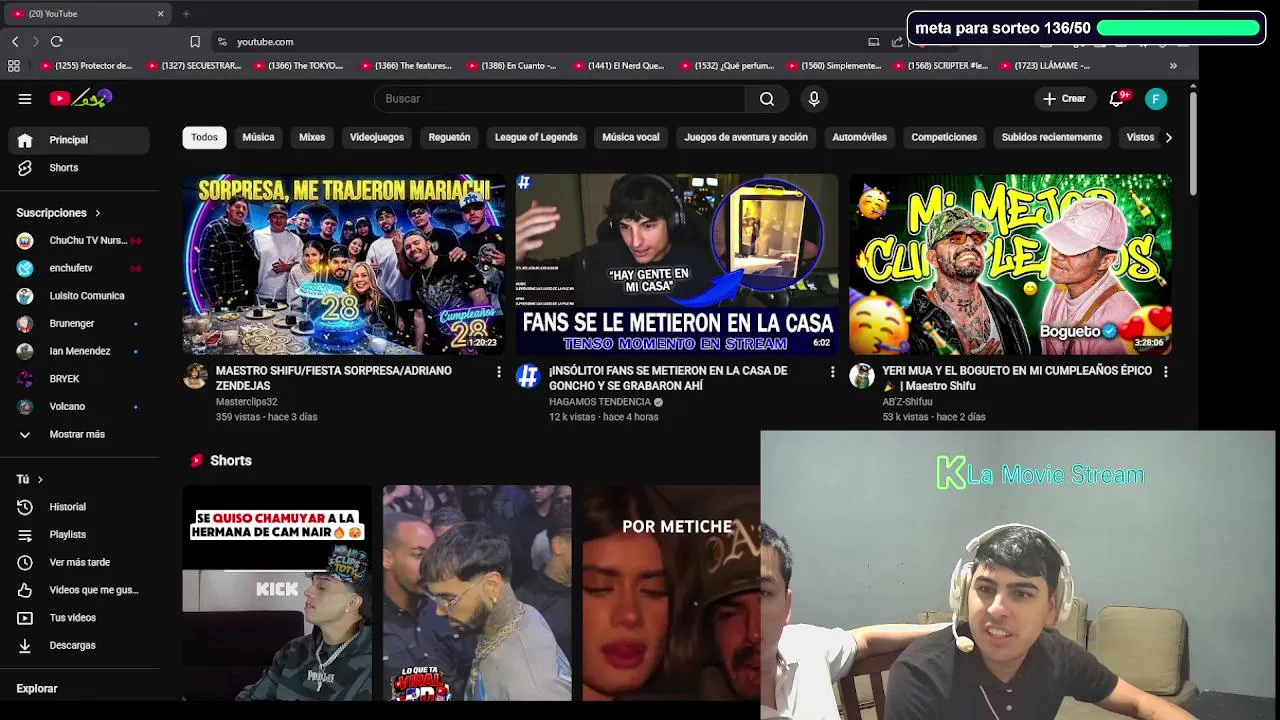Open Historial
The image size is (1280, 720).
point(79,507)
